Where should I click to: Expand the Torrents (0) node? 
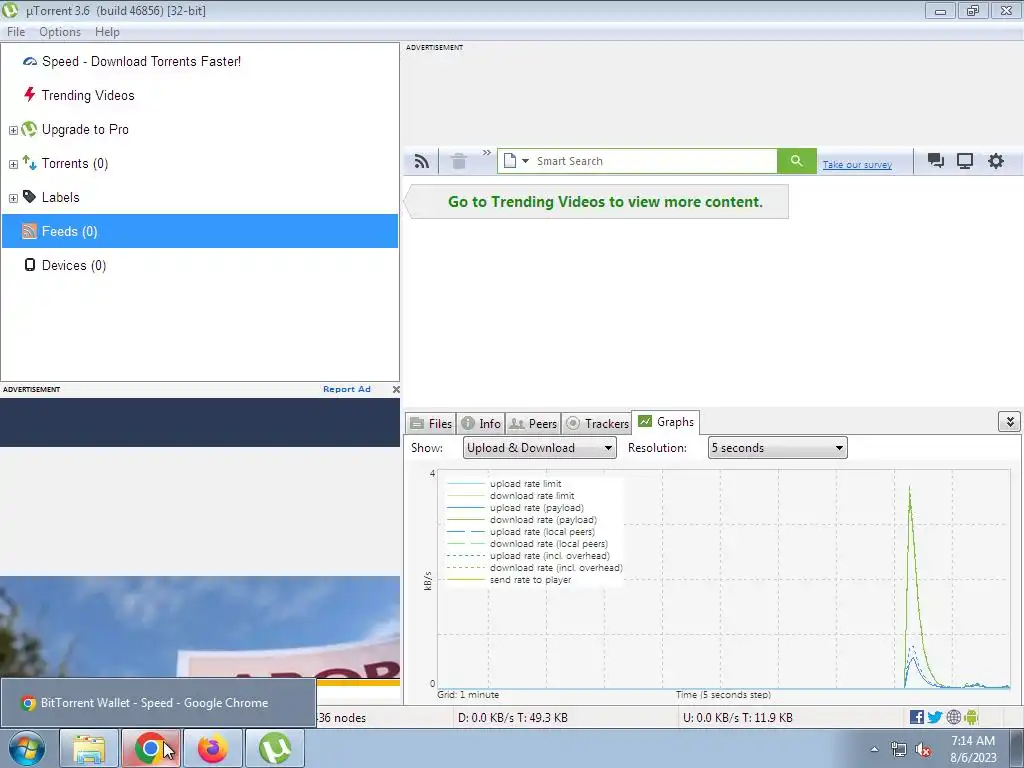13,164
